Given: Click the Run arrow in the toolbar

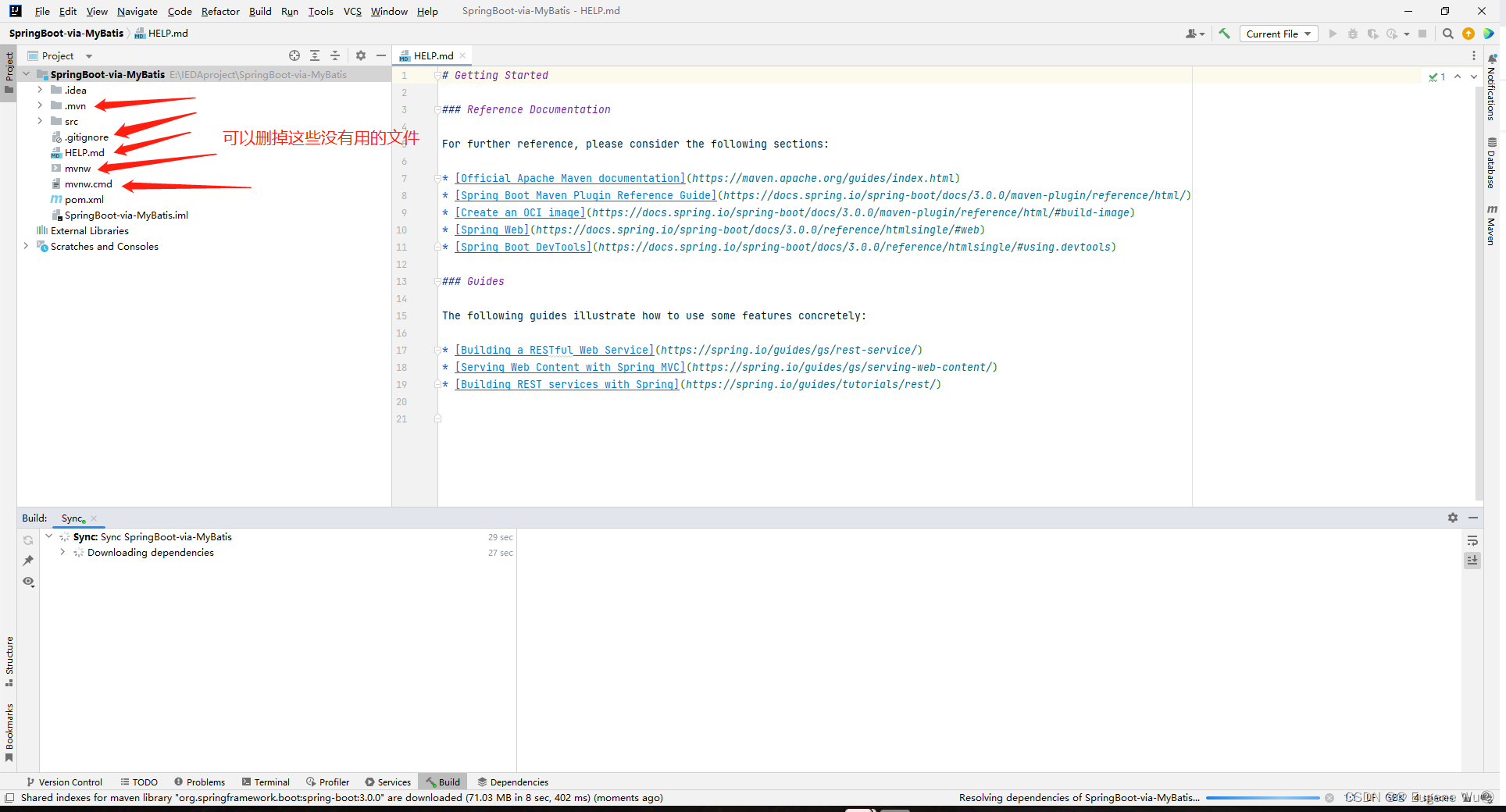Looking at the screenshot, I should coord(1333,34).
